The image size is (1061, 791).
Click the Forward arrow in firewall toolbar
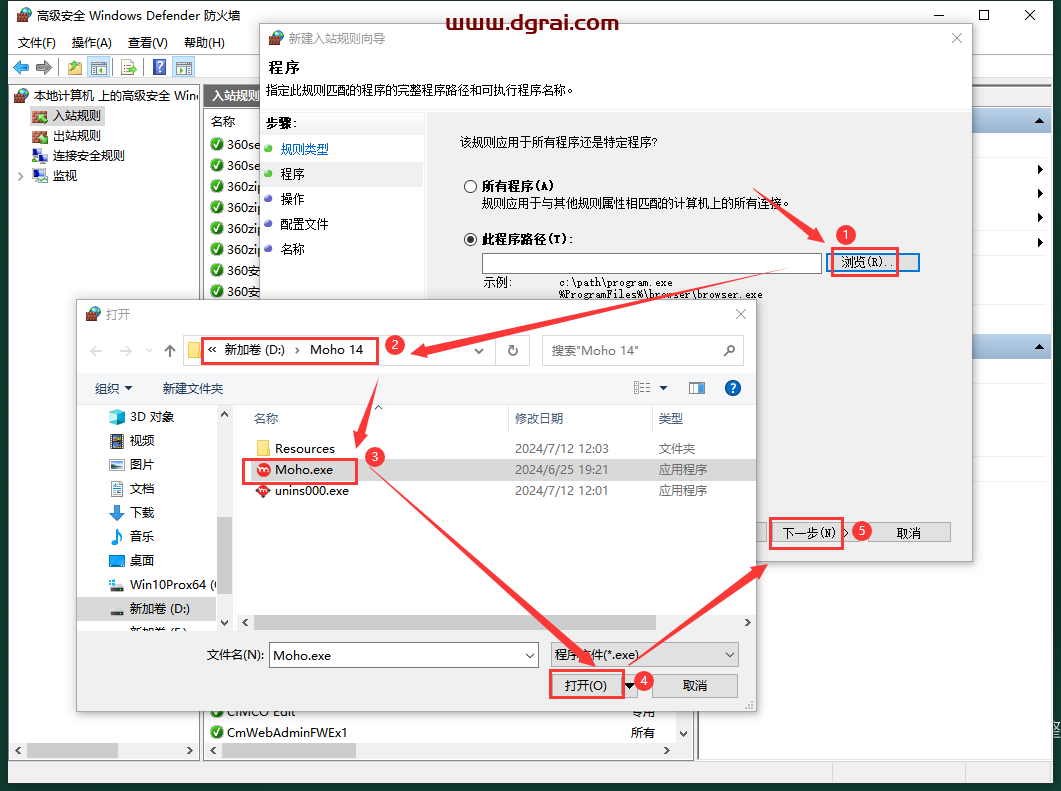click(x=44, y=67)
